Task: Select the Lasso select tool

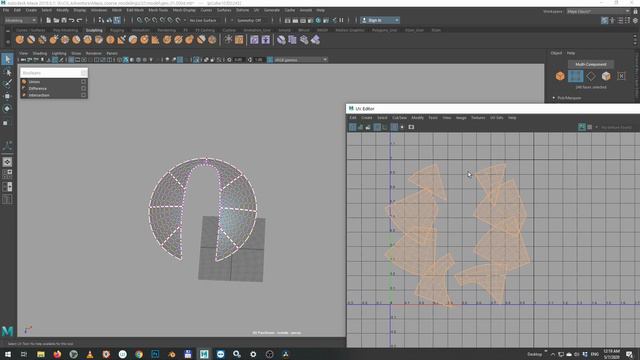Action: 7,72
